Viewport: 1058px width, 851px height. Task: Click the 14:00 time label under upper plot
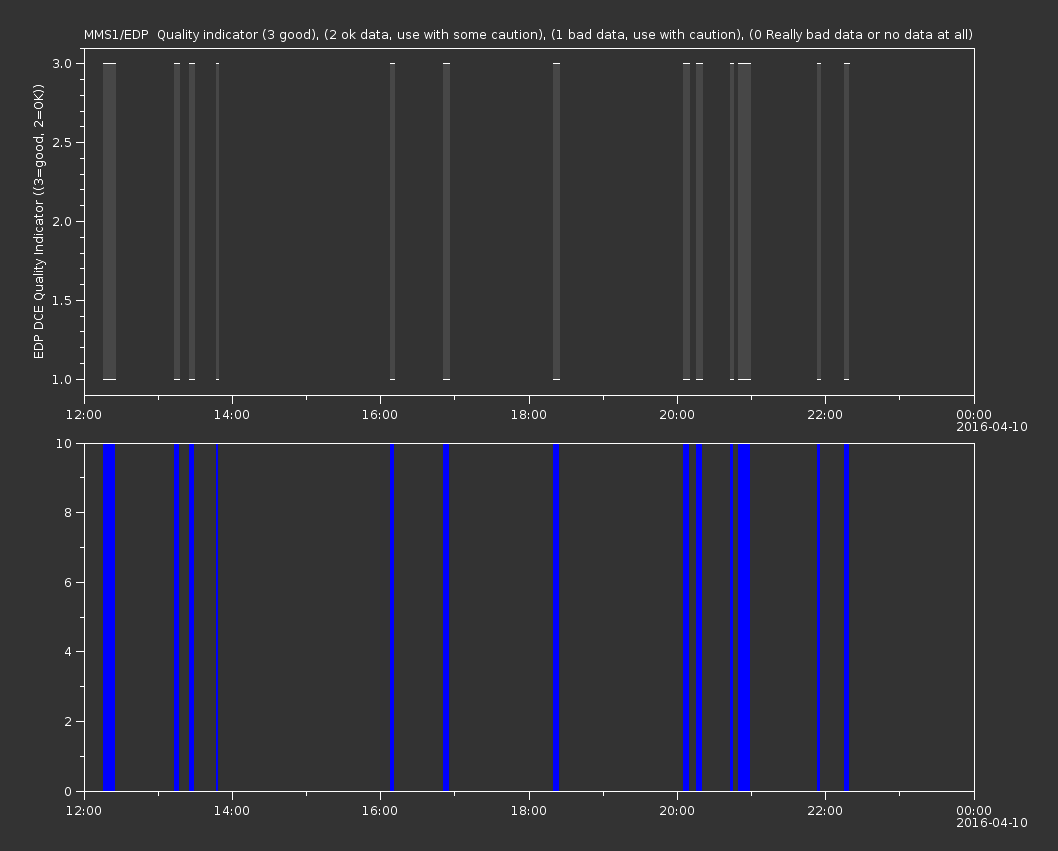tap(232, 414)
